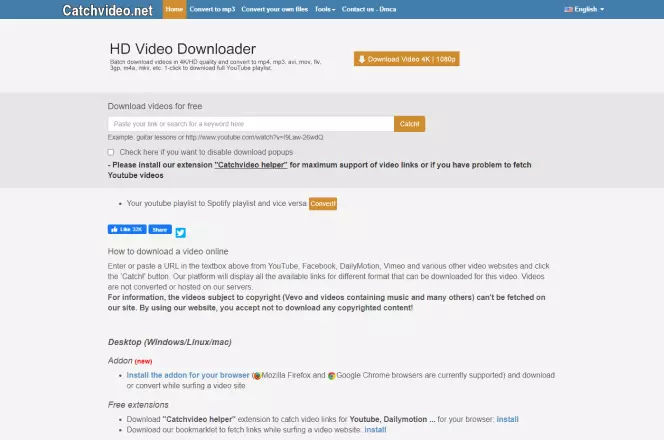Click the Desktop (Windows/Linux/mac) heading

[x=169, y=342]
